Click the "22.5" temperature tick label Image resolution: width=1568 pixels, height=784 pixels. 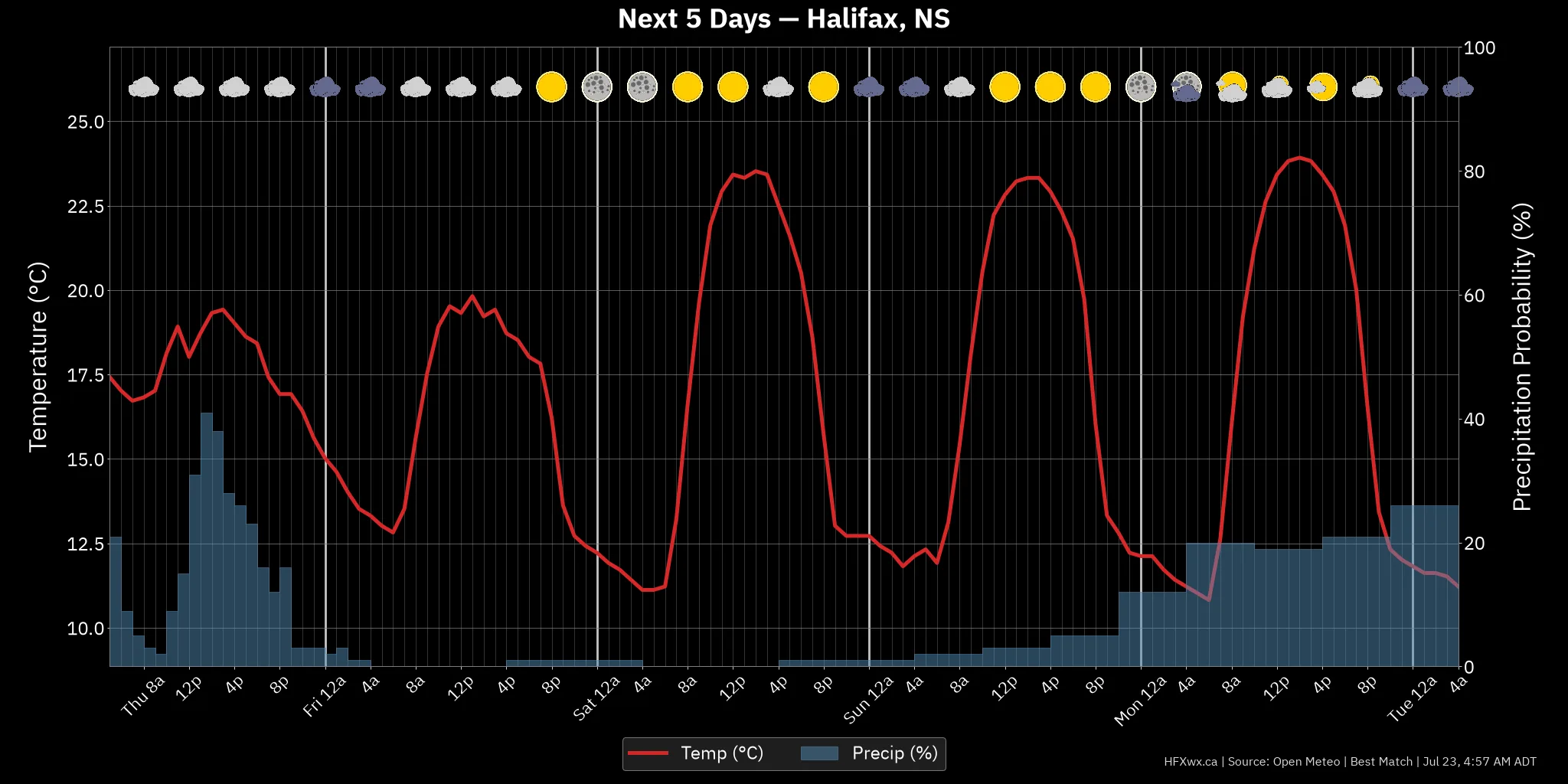point(85,207)
